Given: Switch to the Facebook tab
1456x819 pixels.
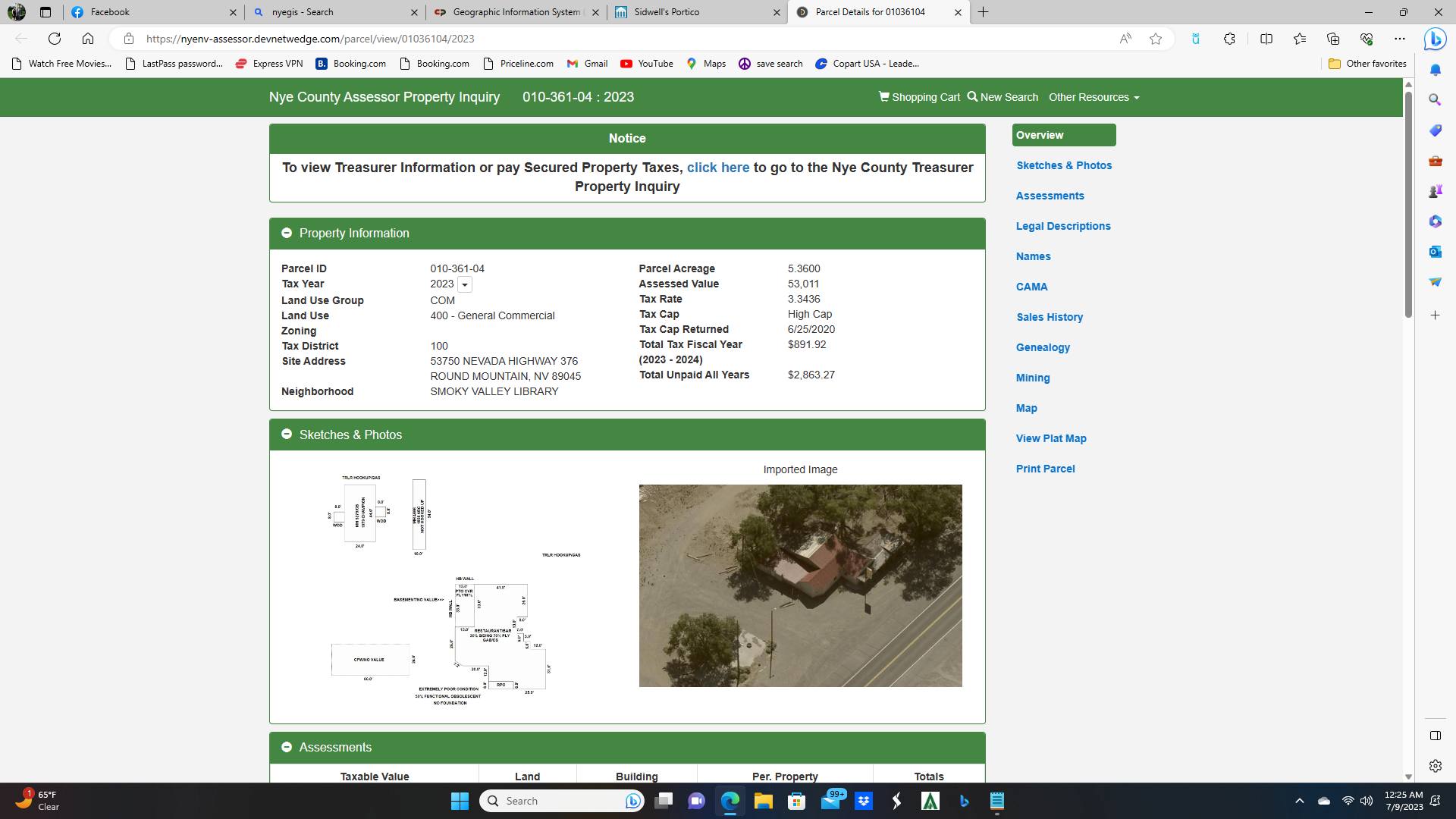Looking at the screenshot, I should pos(153,12).
